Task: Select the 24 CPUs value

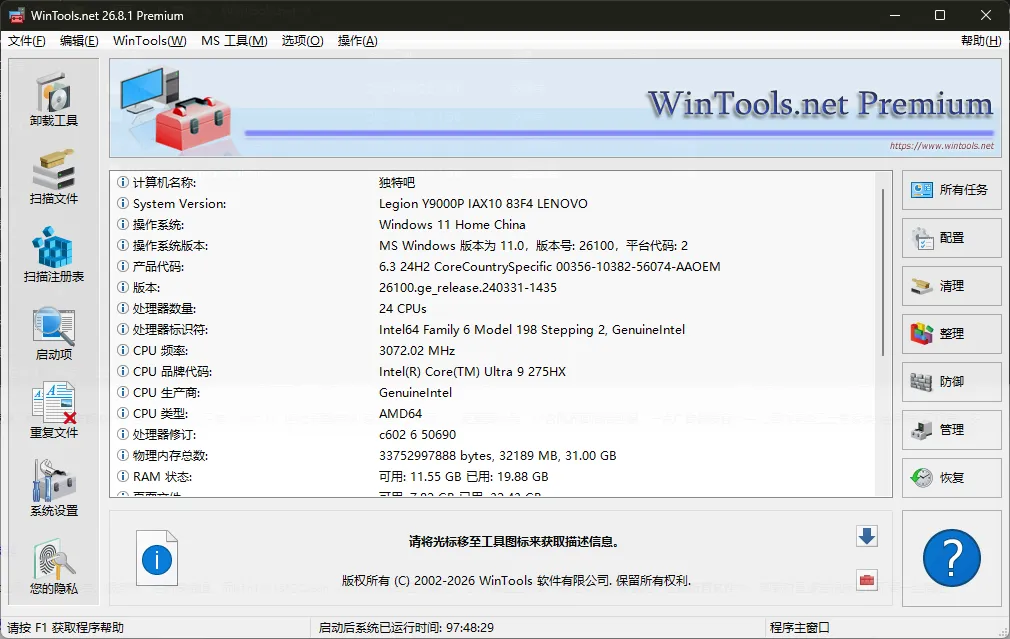Action: (x=403, y=309)
